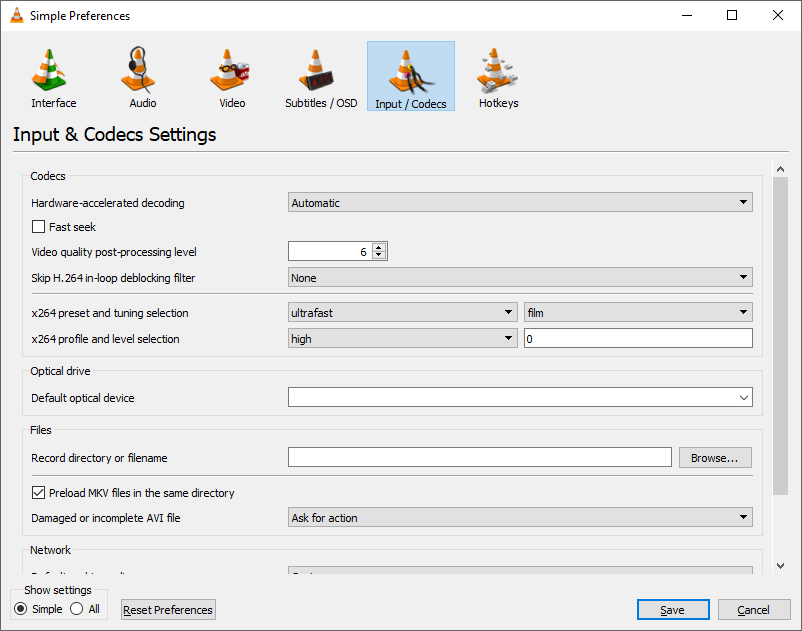
Task: Expand the Damaged or incomplete AVI file dropdown
Action: (x=520, y=518)
